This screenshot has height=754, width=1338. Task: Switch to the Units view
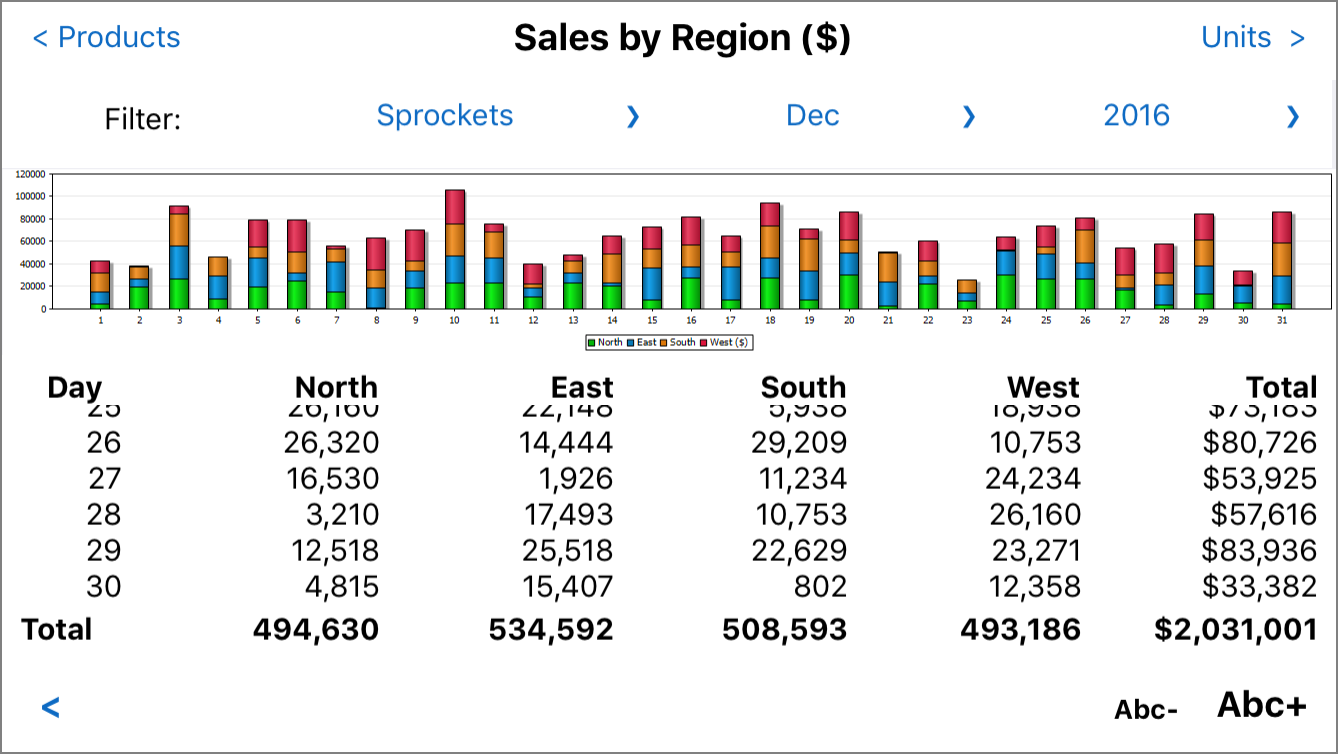pyautogui.click(x=1237, y=37)
